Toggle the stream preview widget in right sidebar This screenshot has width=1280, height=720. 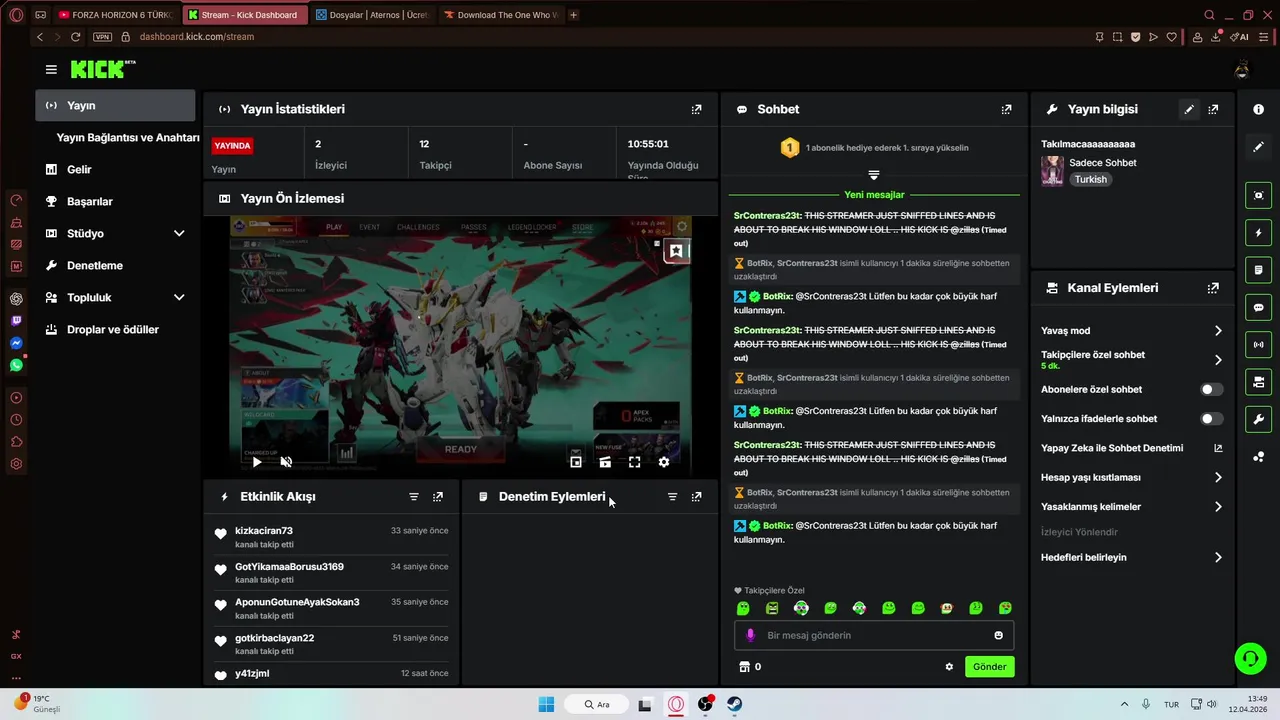(1259, 195)
